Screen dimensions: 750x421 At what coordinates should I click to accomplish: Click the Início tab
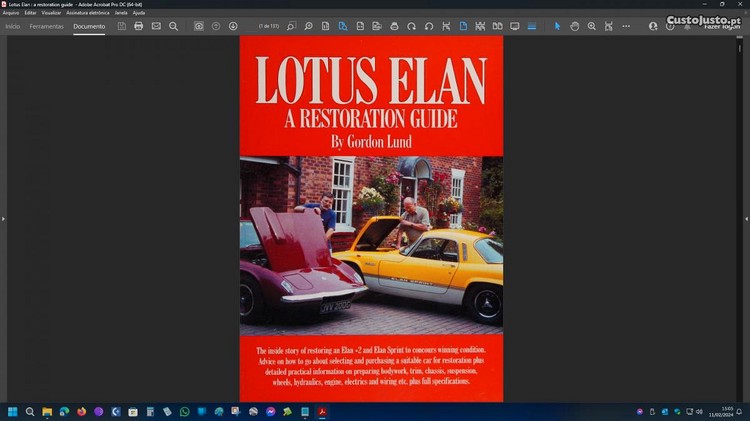point(13,26)
